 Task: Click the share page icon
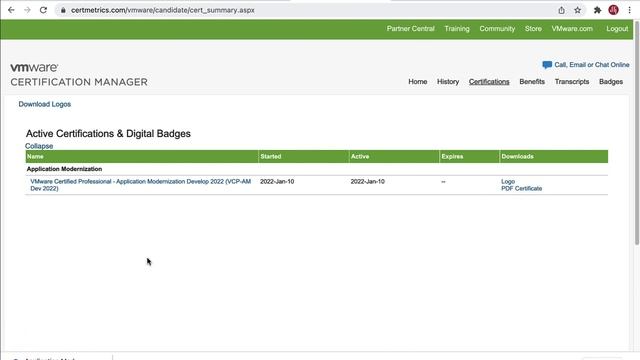tap(562, 10)
